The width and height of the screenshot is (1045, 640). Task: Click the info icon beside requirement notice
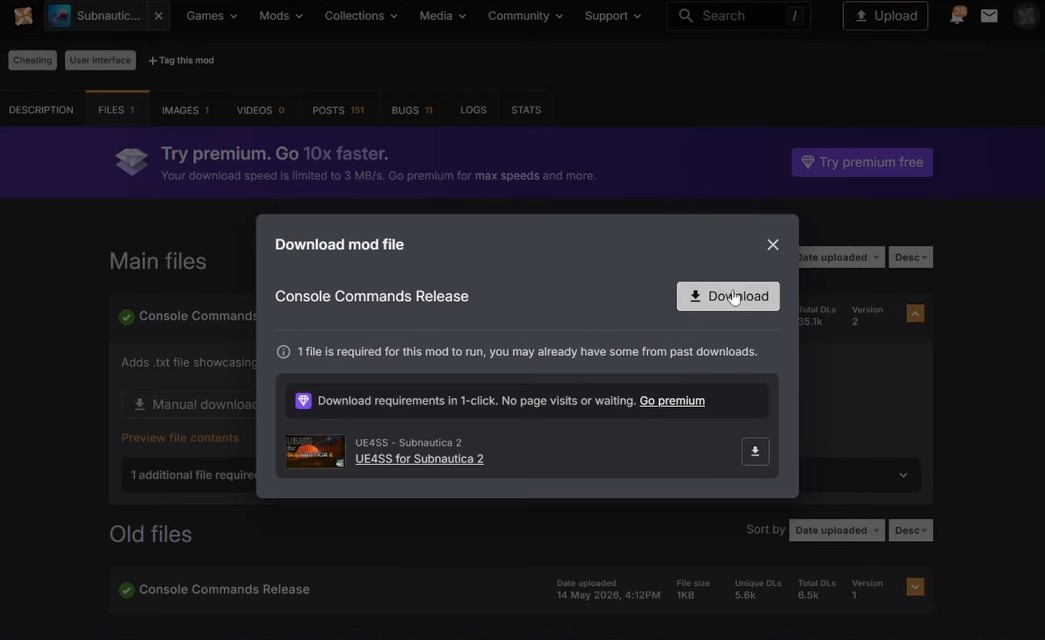283,351
